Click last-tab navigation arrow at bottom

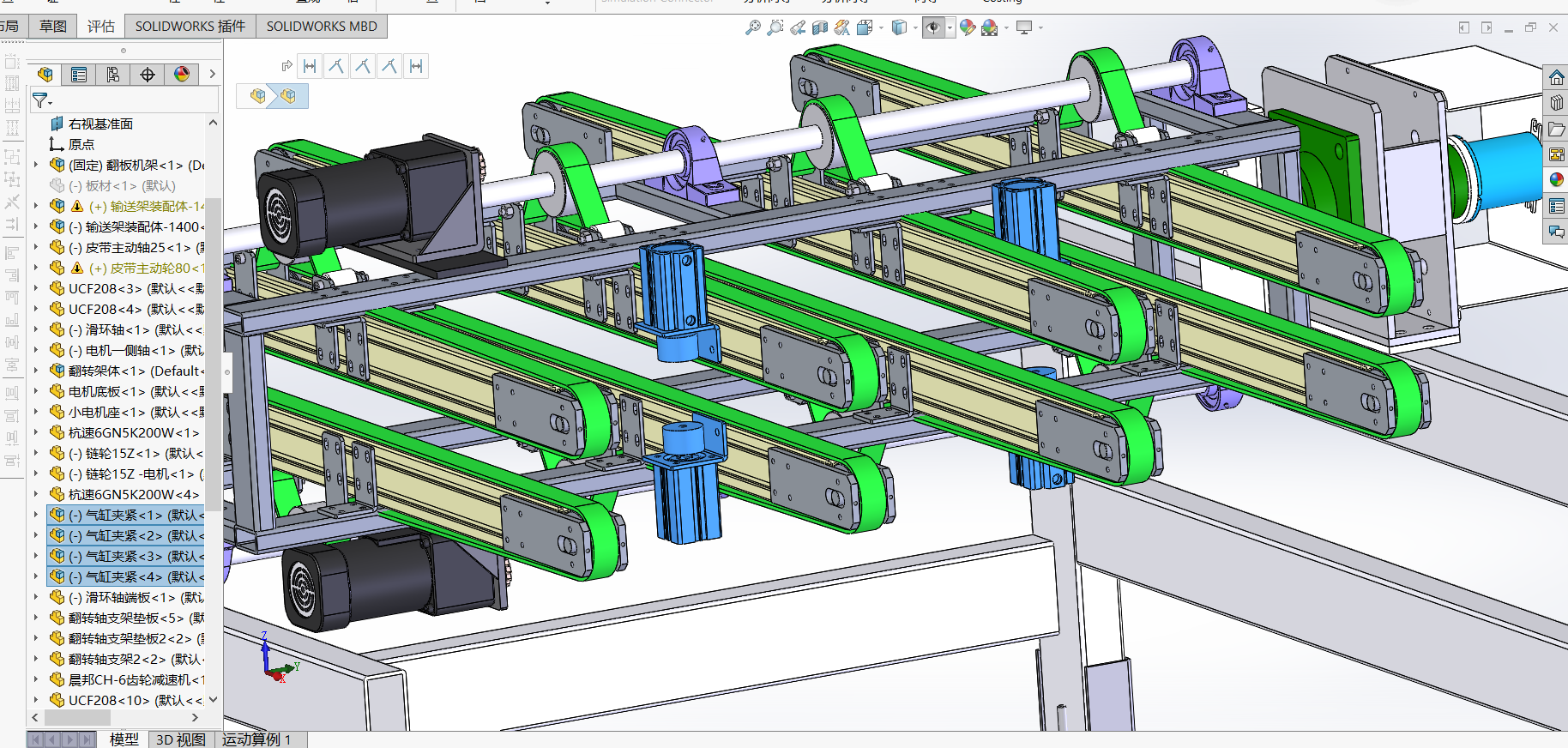pyautogui.click(x=87, y=739)
